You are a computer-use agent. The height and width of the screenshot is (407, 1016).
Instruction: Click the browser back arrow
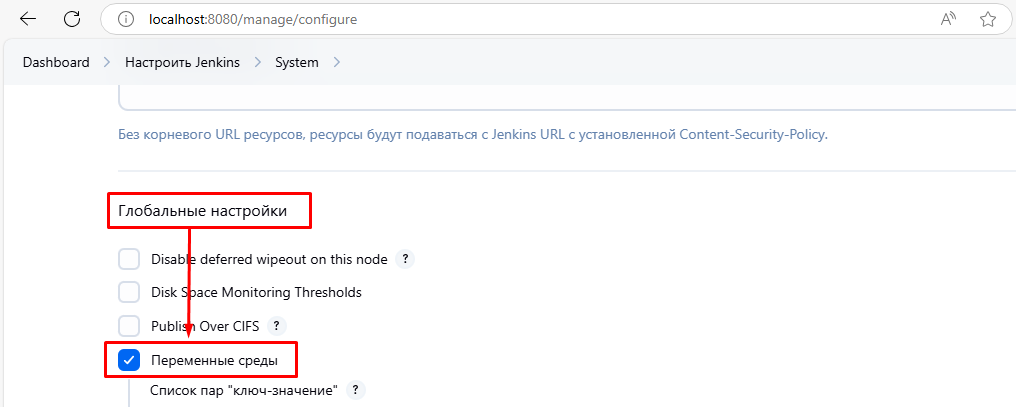tap(28, 19)
